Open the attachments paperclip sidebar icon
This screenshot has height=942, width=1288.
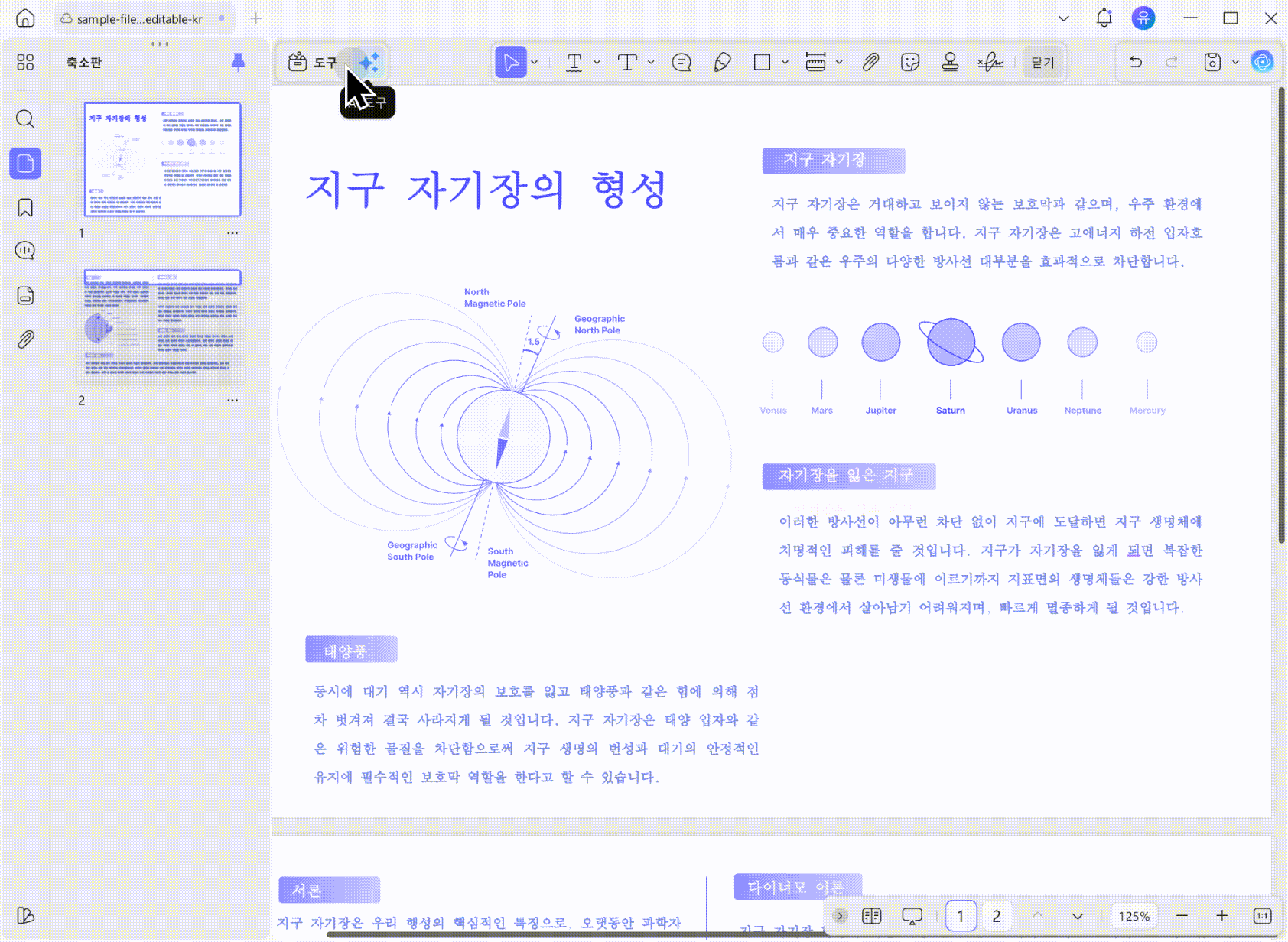pyautogui.click(x=25, y=339)
